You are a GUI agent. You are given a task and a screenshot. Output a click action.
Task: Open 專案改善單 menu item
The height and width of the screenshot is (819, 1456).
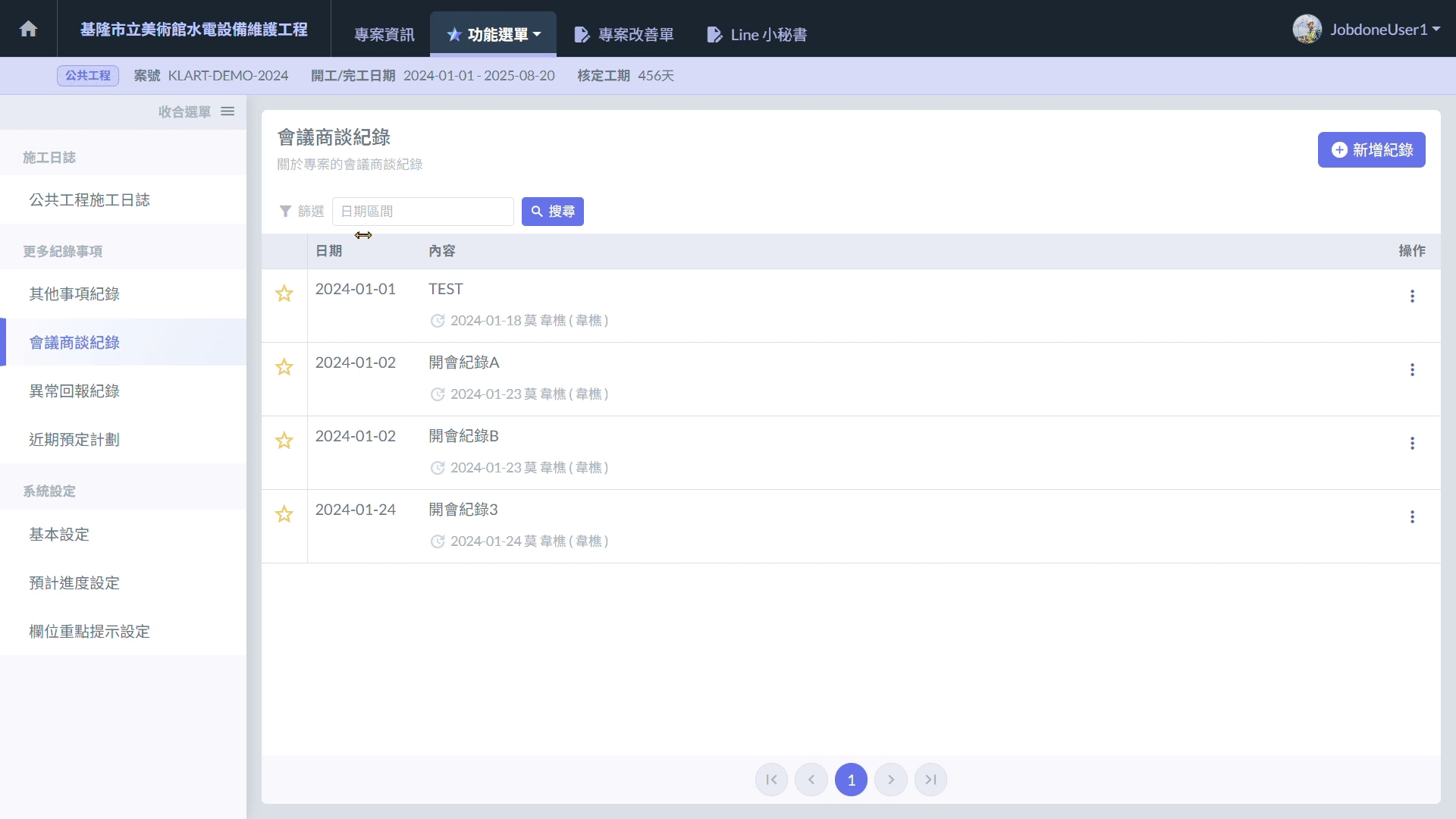pyautogui.click(x=624, y=35)
